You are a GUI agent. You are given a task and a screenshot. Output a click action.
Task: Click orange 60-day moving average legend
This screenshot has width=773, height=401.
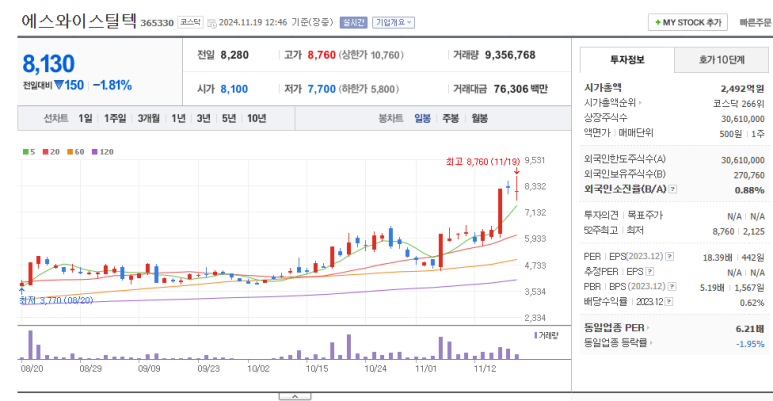pos(76,152)
